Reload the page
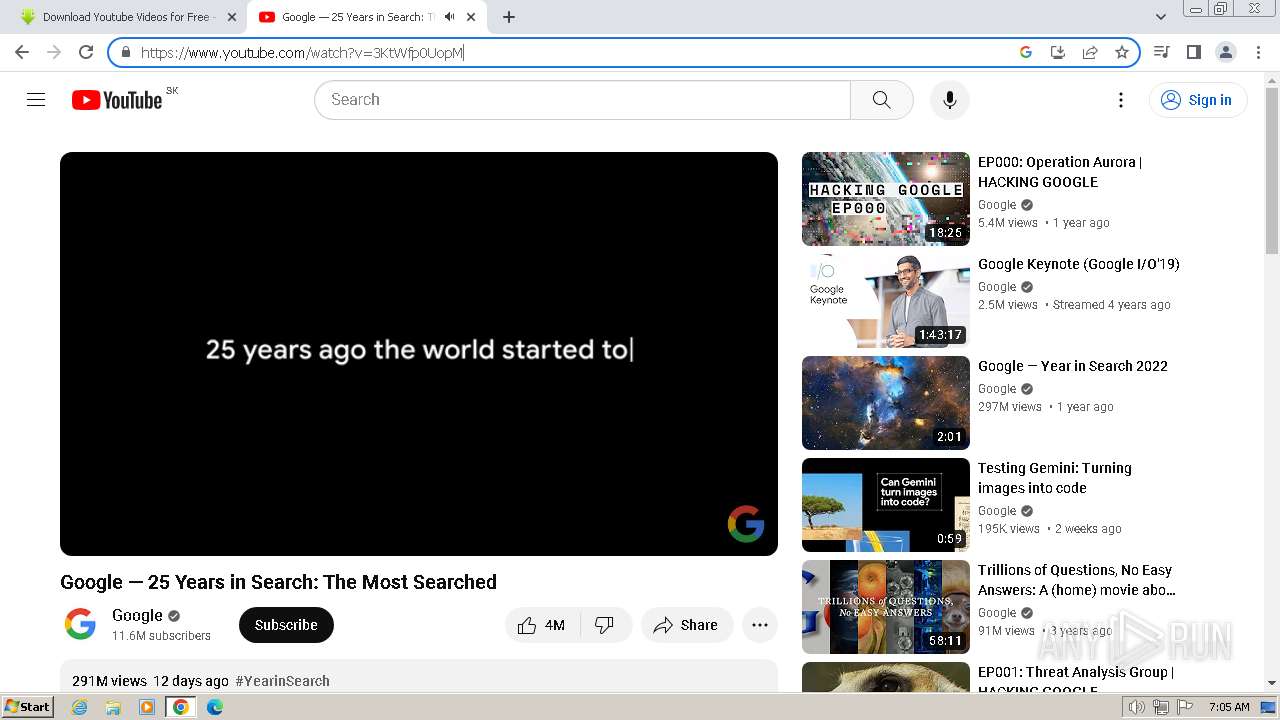1280x720 pixels. click(x=86, y=52)
